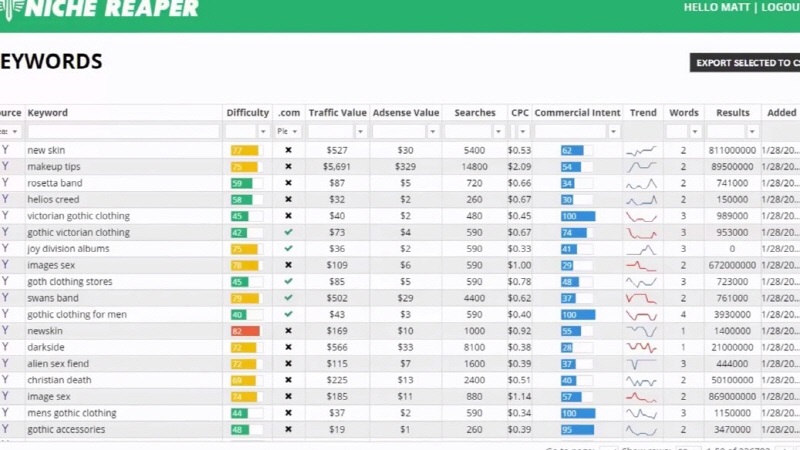Image resolution: width=800 pixels, height=450 pixels.
Task: Click the trend sparkline for gothic accessories
Action: tap(641, 430)
